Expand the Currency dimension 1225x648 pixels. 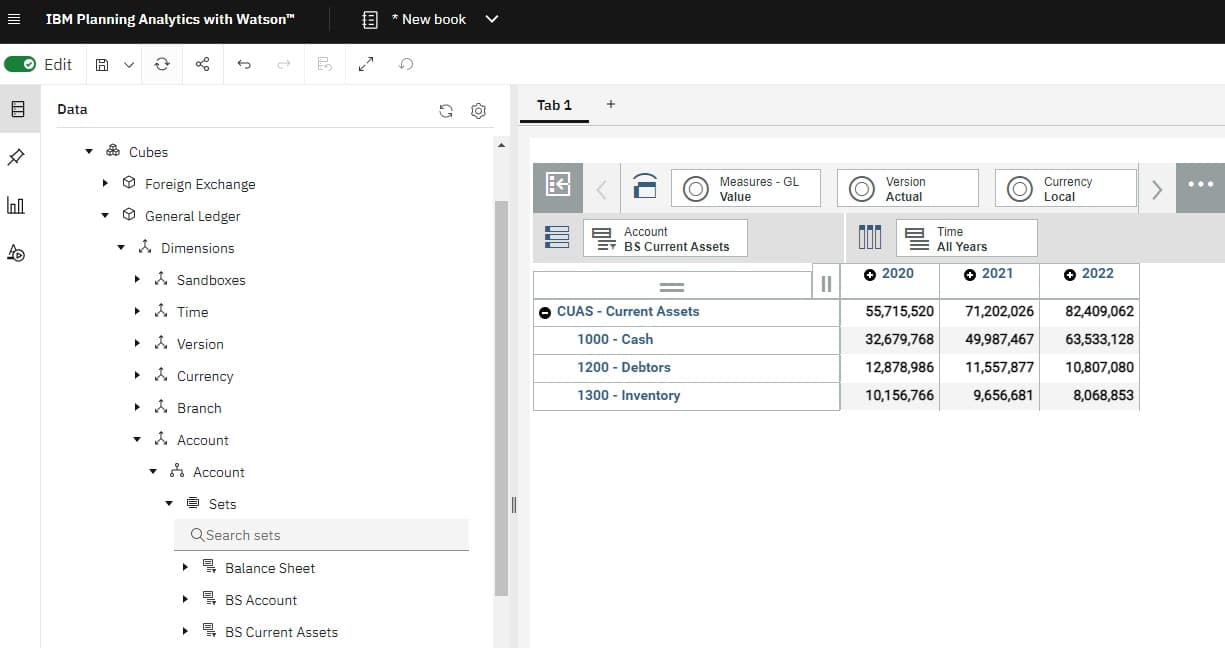pyautogui.click(x=138, y=376)
